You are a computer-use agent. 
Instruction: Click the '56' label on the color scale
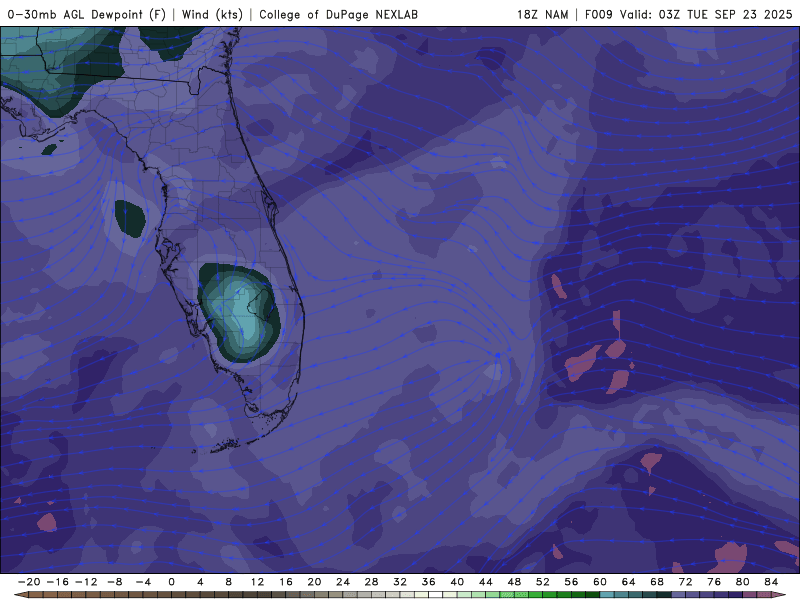[x=571, y=582]
